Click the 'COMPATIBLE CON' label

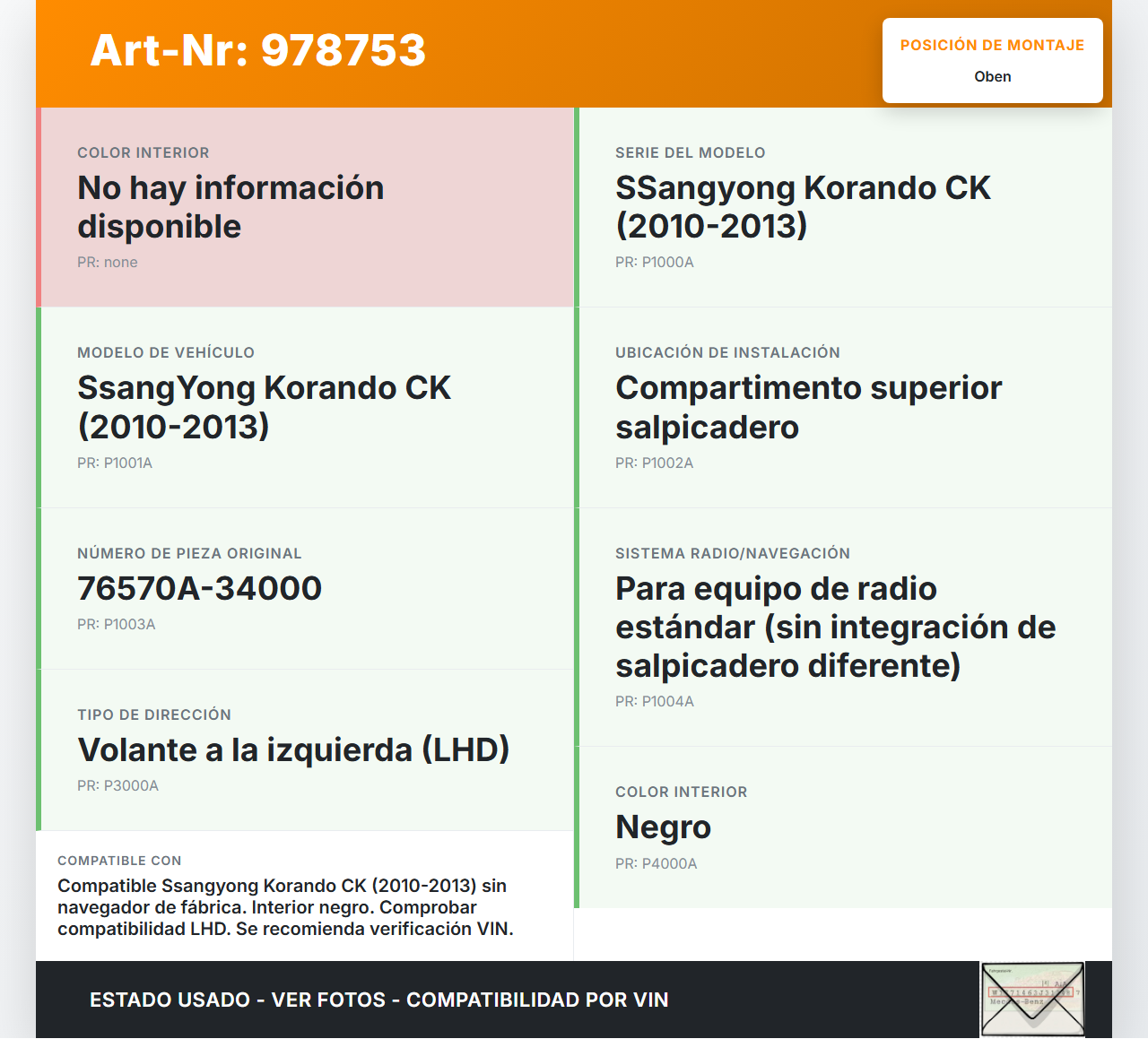pyautogui.click(x=119, y=861)
